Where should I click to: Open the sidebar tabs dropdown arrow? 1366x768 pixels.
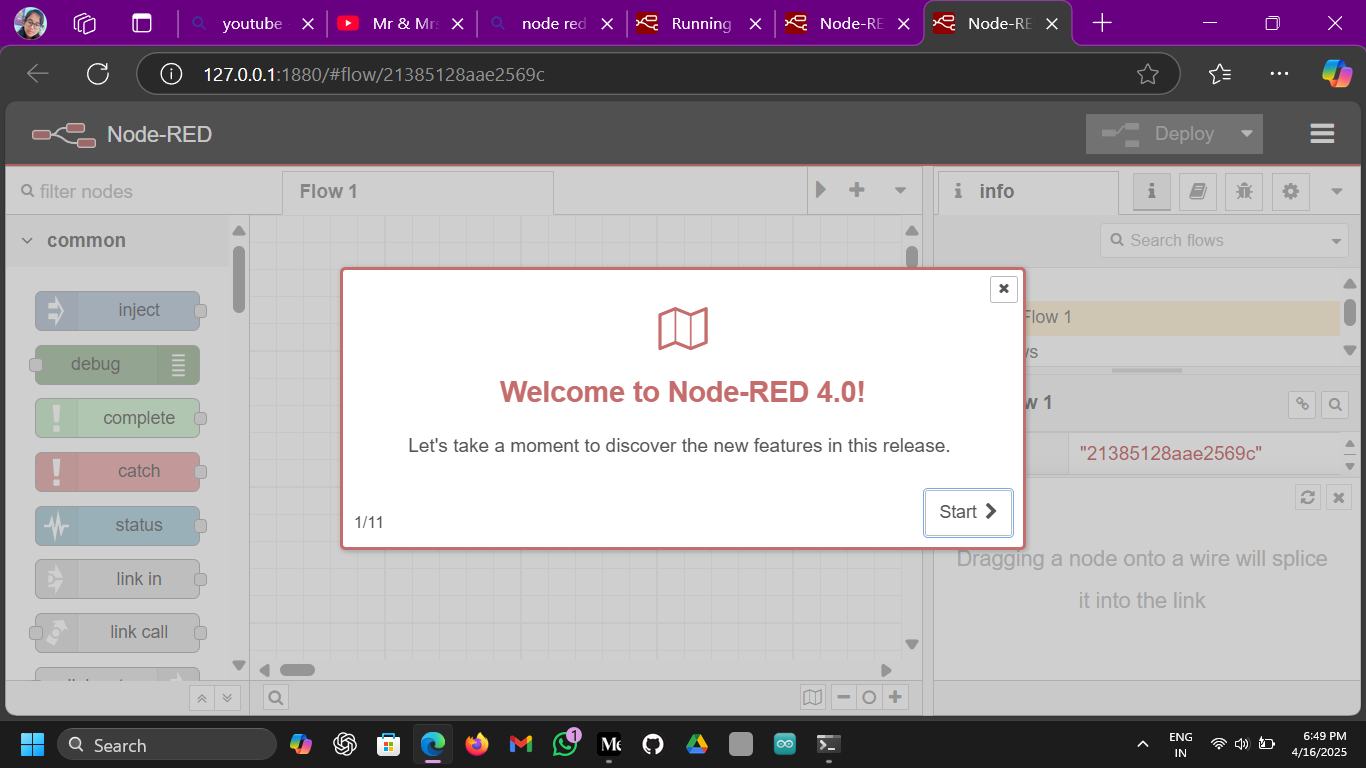tap(1338, 191)
